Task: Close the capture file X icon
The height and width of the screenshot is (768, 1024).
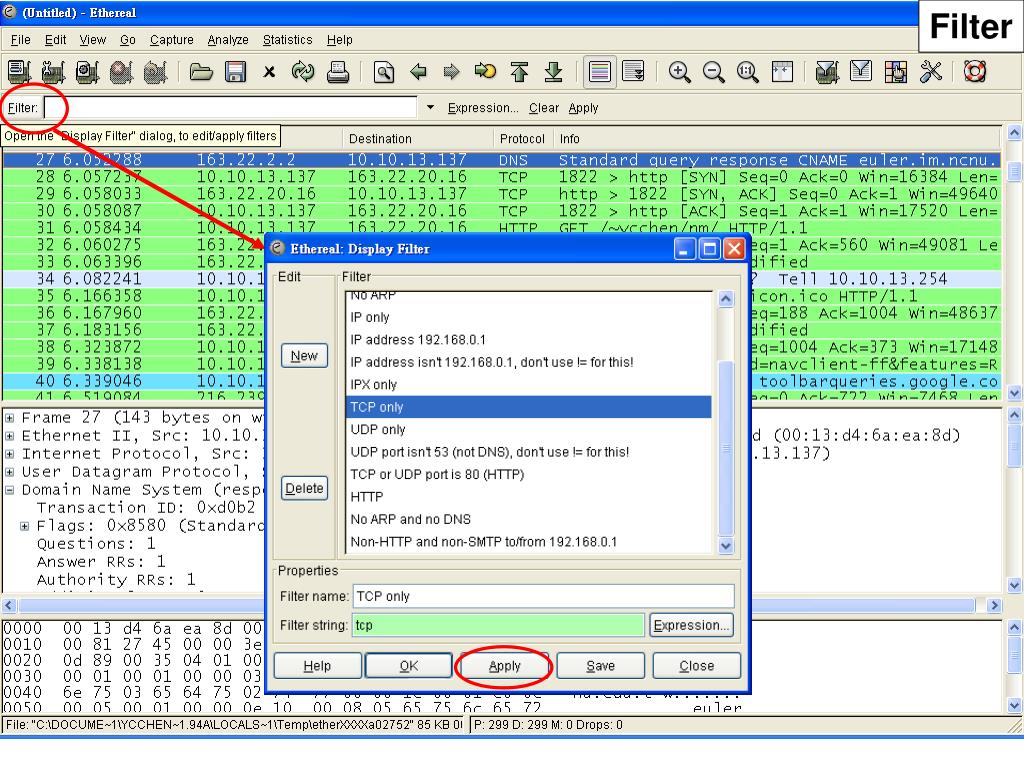Action: tap(269, 71)
